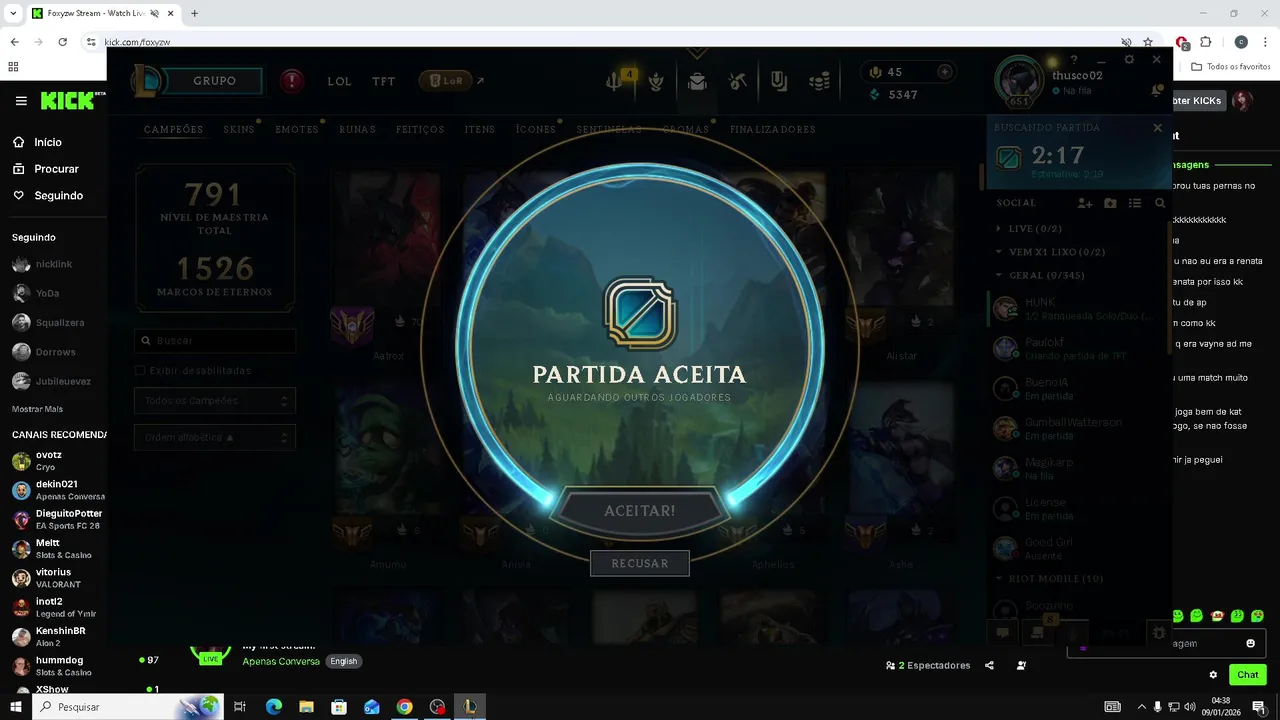Click the notifications bell icon

pyautogui.click(x=1157, y=91)
